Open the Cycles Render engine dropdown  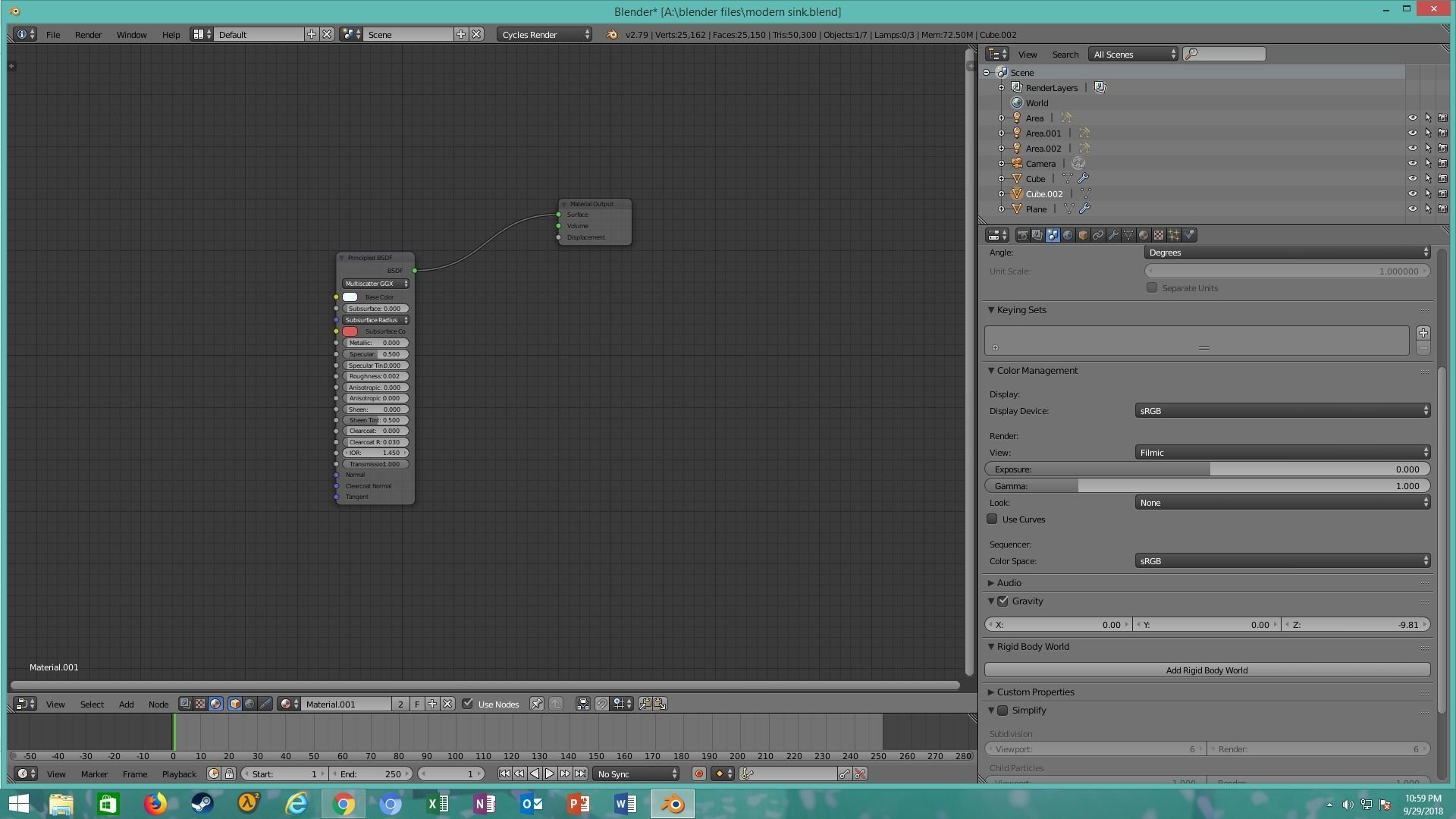click(x=544, y=35)
